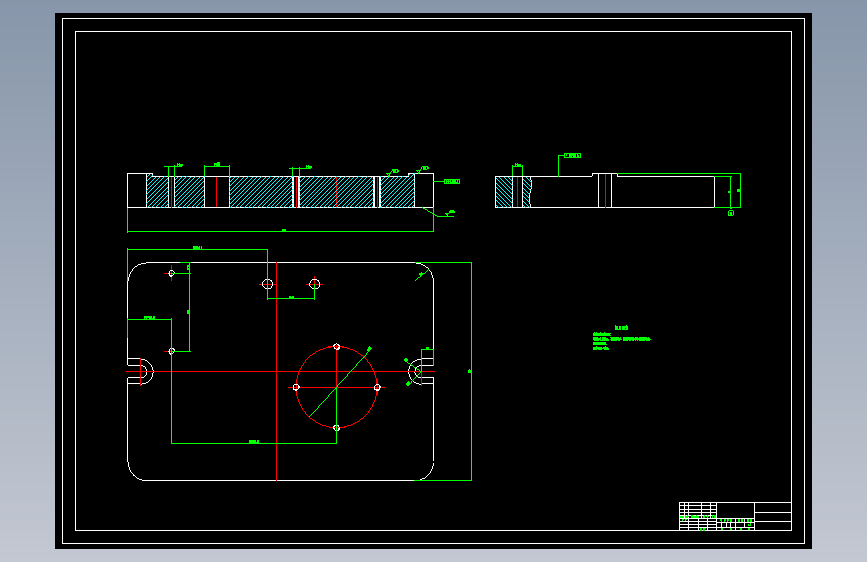Click the small hole above the left slot
The image size is (867, 562).
pos(171,351)
